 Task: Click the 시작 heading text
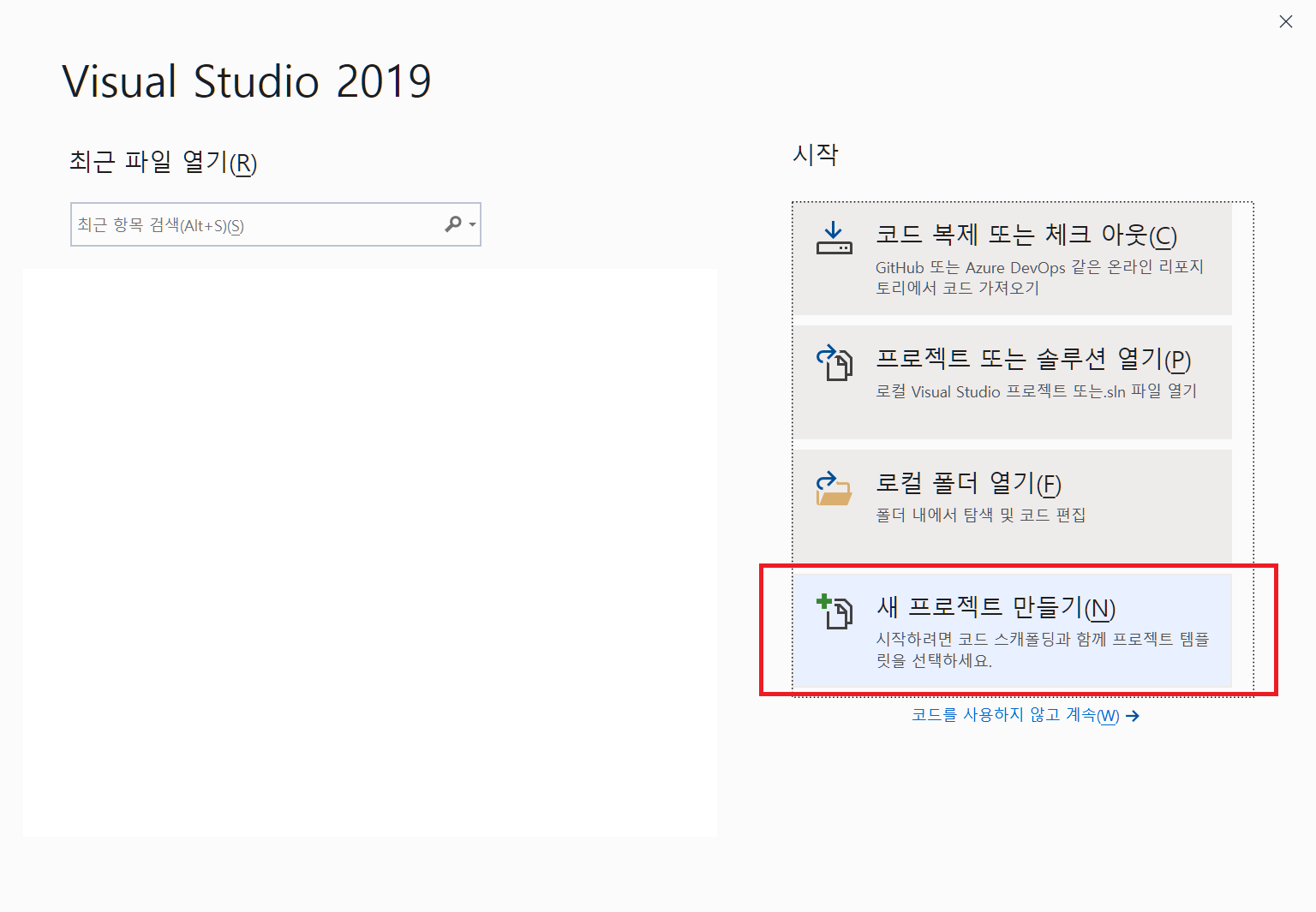[x=816, y=154]
